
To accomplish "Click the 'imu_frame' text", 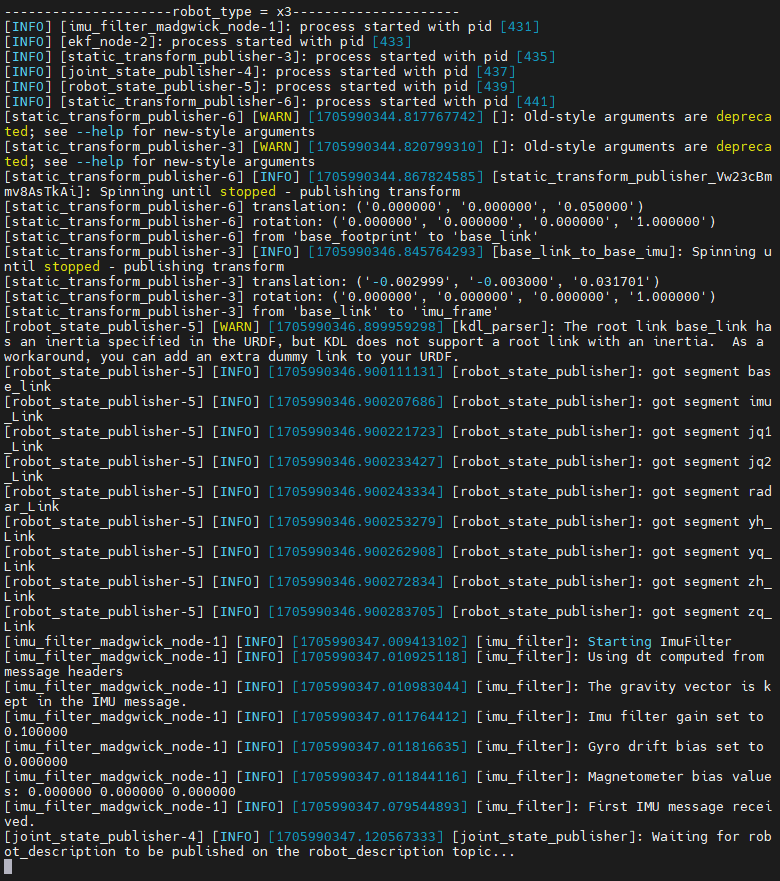I will (455, 311).
